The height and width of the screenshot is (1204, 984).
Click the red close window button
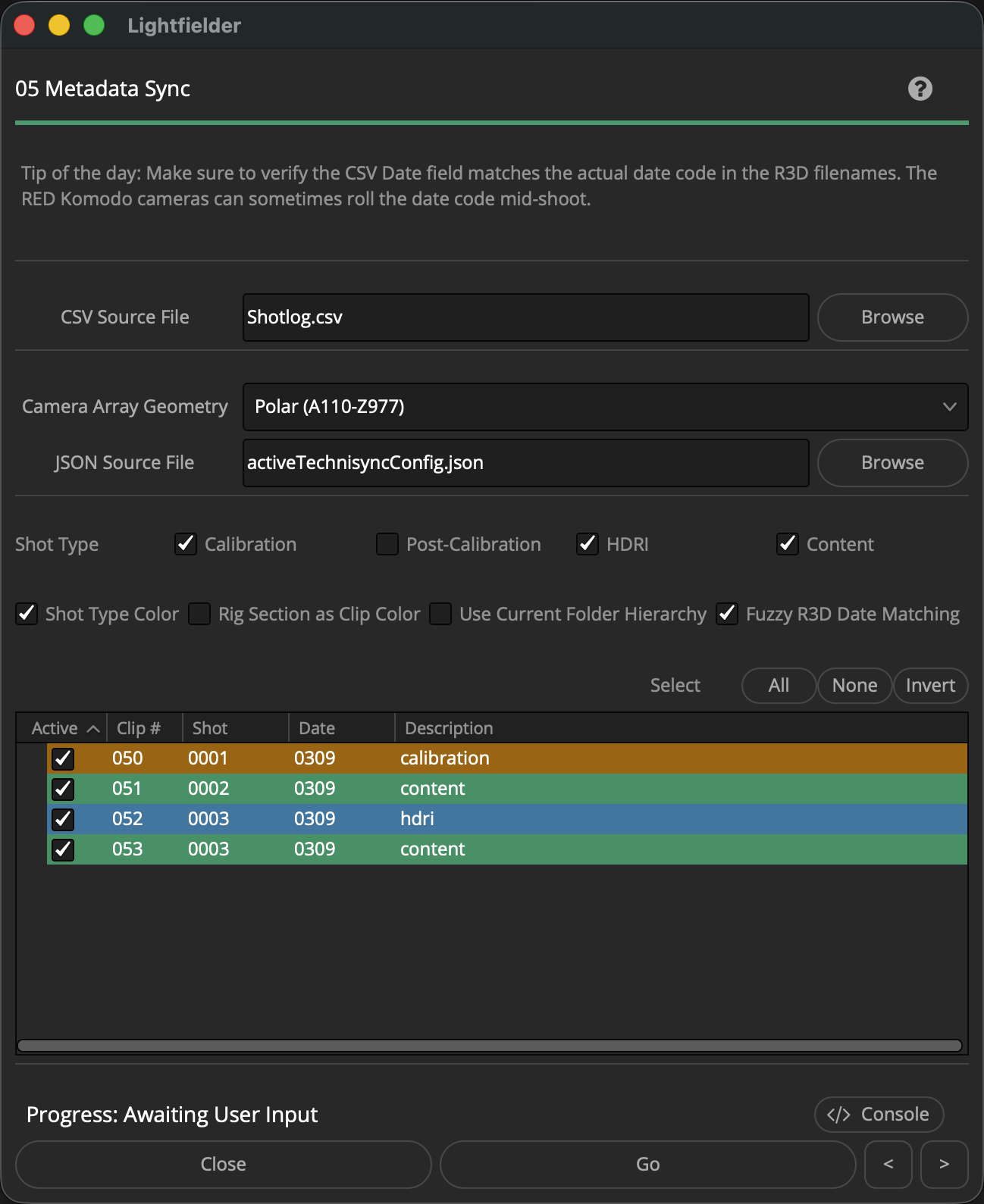24,25
